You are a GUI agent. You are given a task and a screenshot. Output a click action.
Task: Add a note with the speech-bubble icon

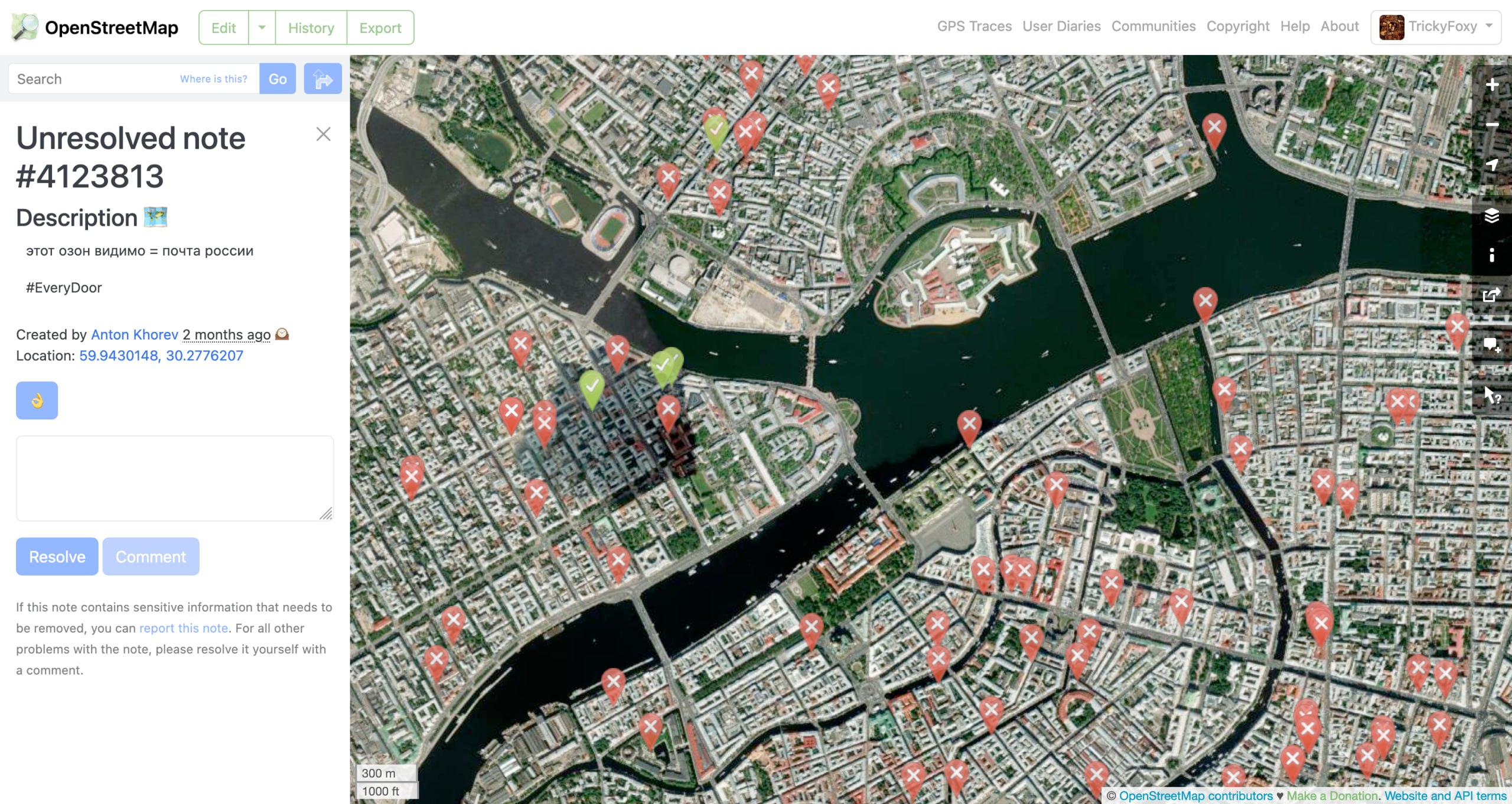(x=1492, y=345)
